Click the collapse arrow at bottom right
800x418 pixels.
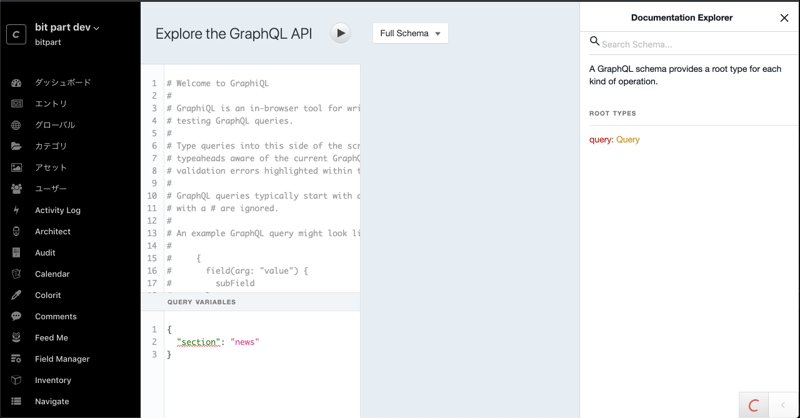(x=783, y=405)
